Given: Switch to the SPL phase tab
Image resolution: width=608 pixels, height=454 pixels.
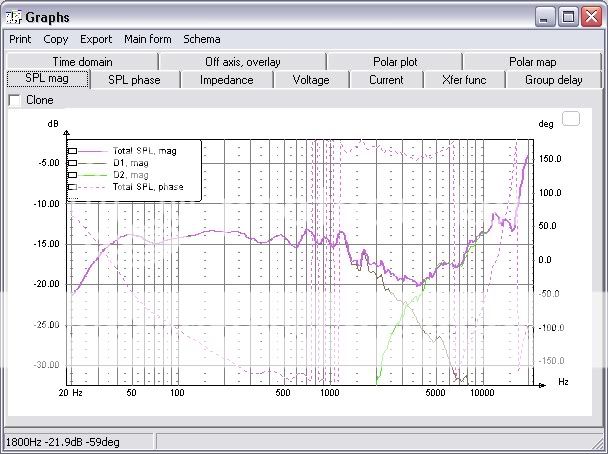Looking at the screenshot, I should point(134,80).
